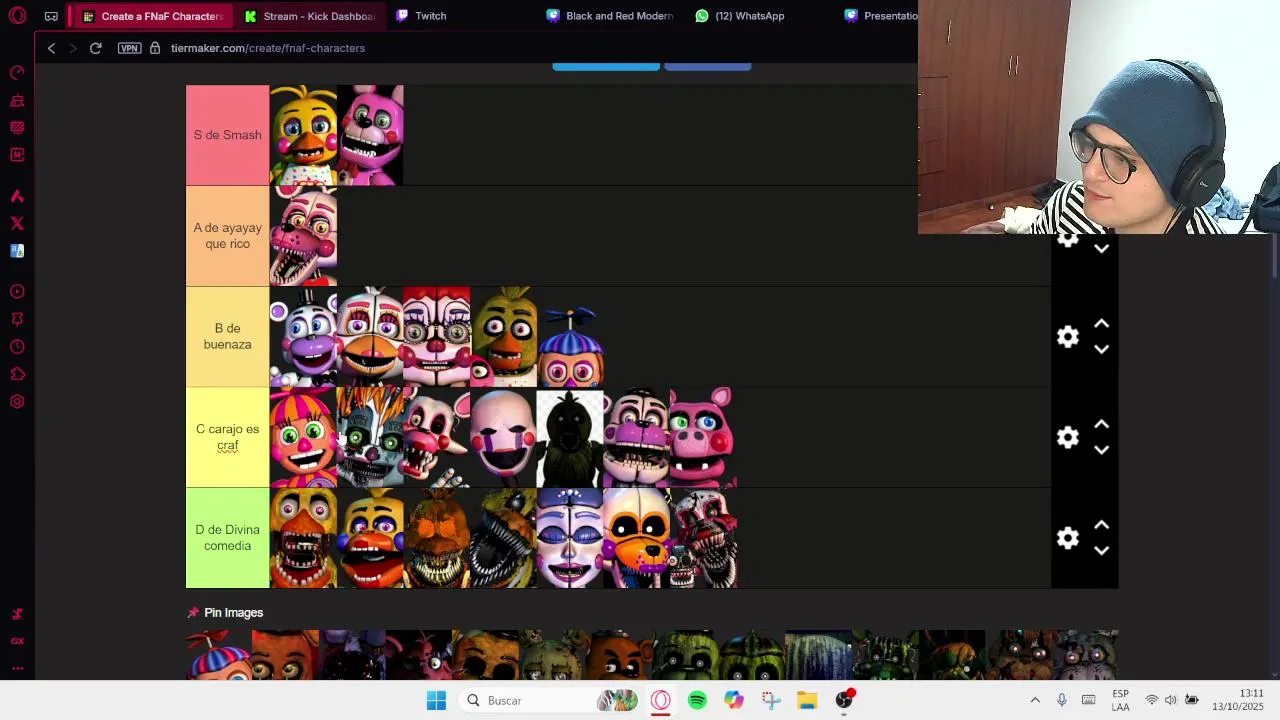Move A de ayayay row down

[x=1101, y=249]
